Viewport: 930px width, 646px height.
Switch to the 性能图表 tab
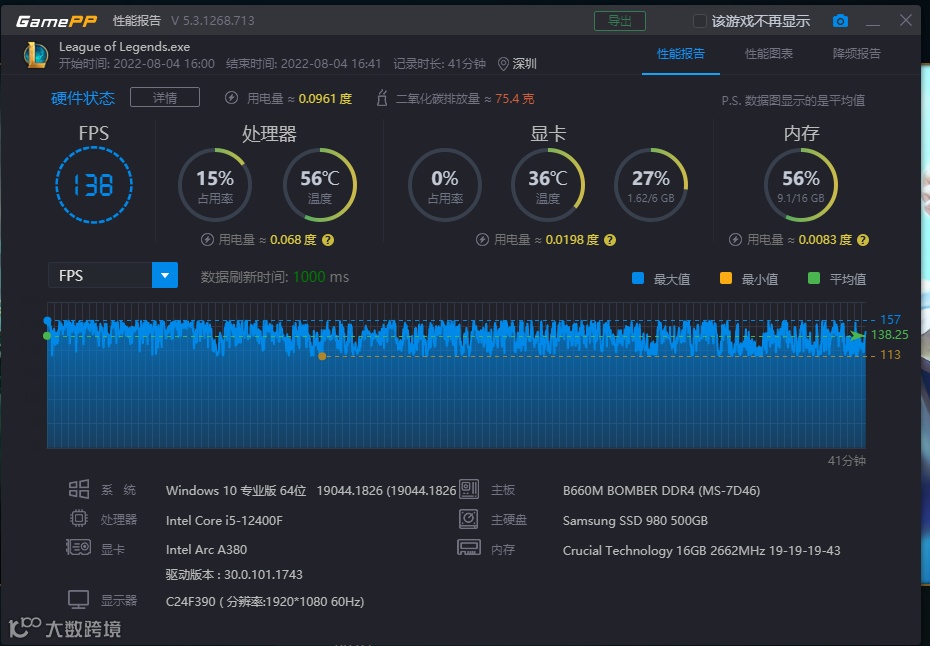[769, 54]
